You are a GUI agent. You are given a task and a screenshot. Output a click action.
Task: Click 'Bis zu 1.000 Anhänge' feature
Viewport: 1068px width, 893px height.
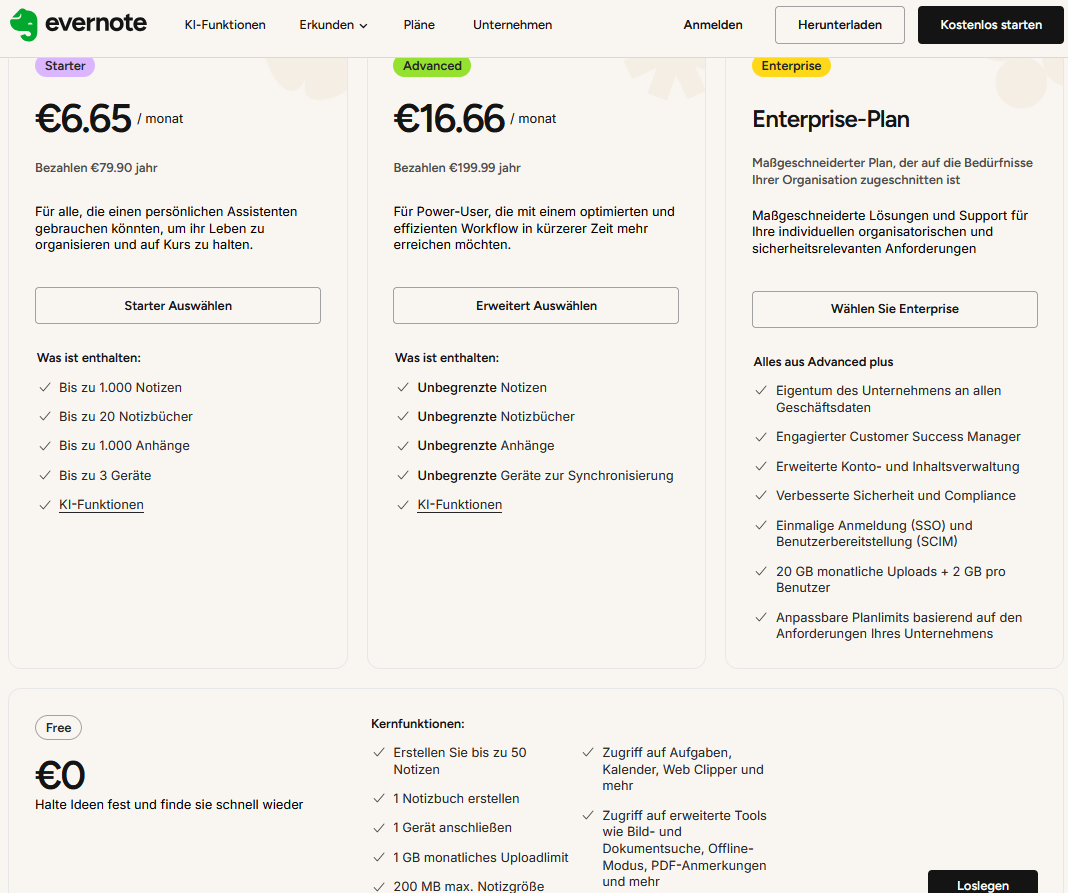[125, 445]
